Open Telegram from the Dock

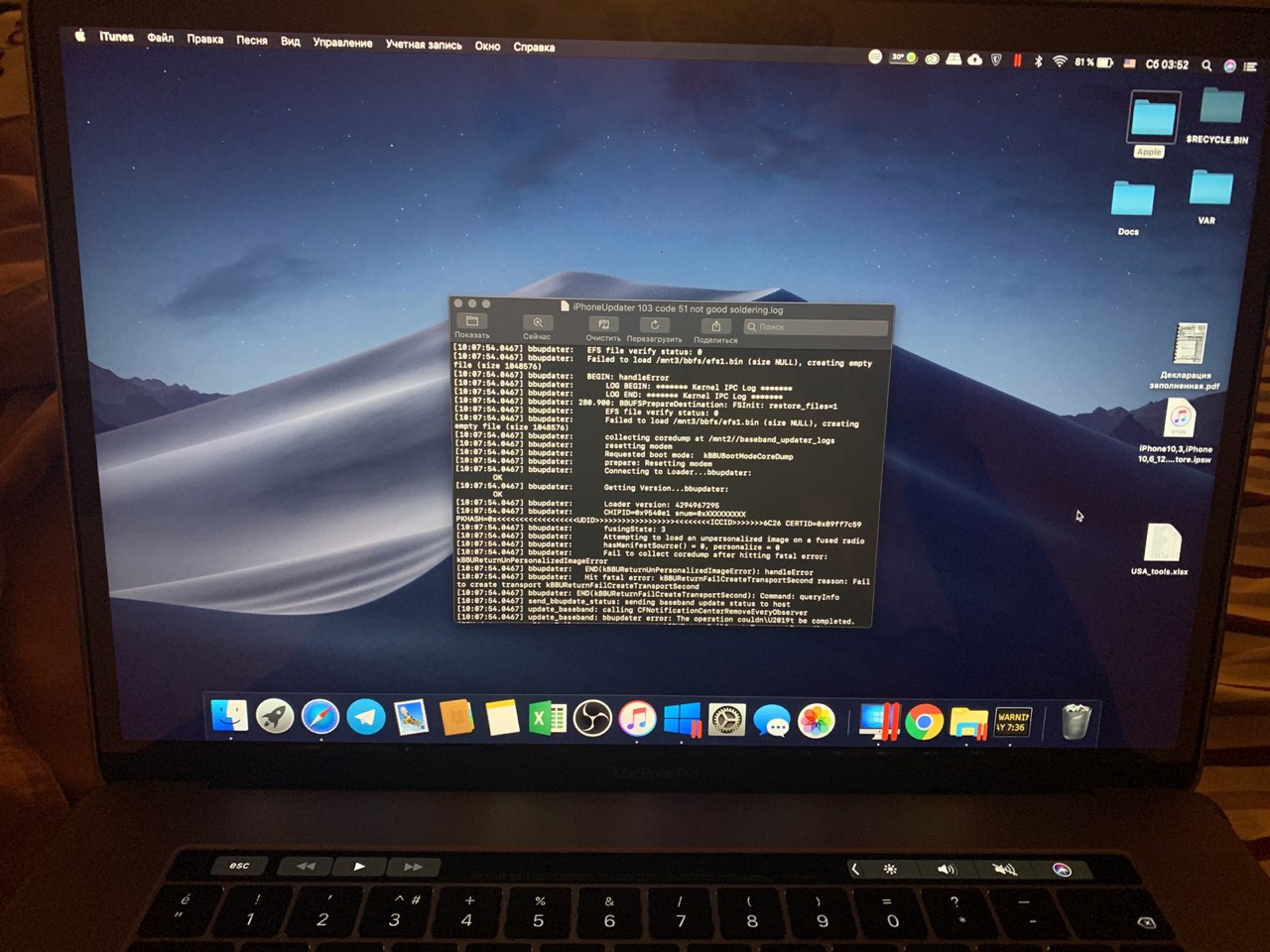(x=365, y=717)
